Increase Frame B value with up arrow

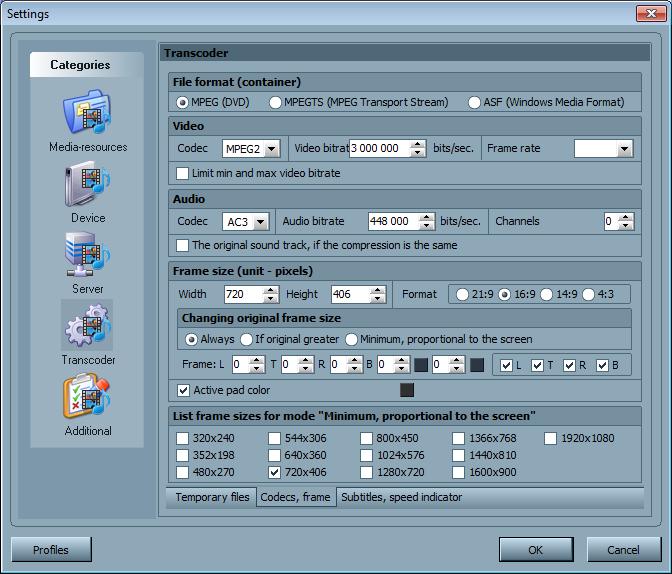pyautogui.click(x=402, y=361)
